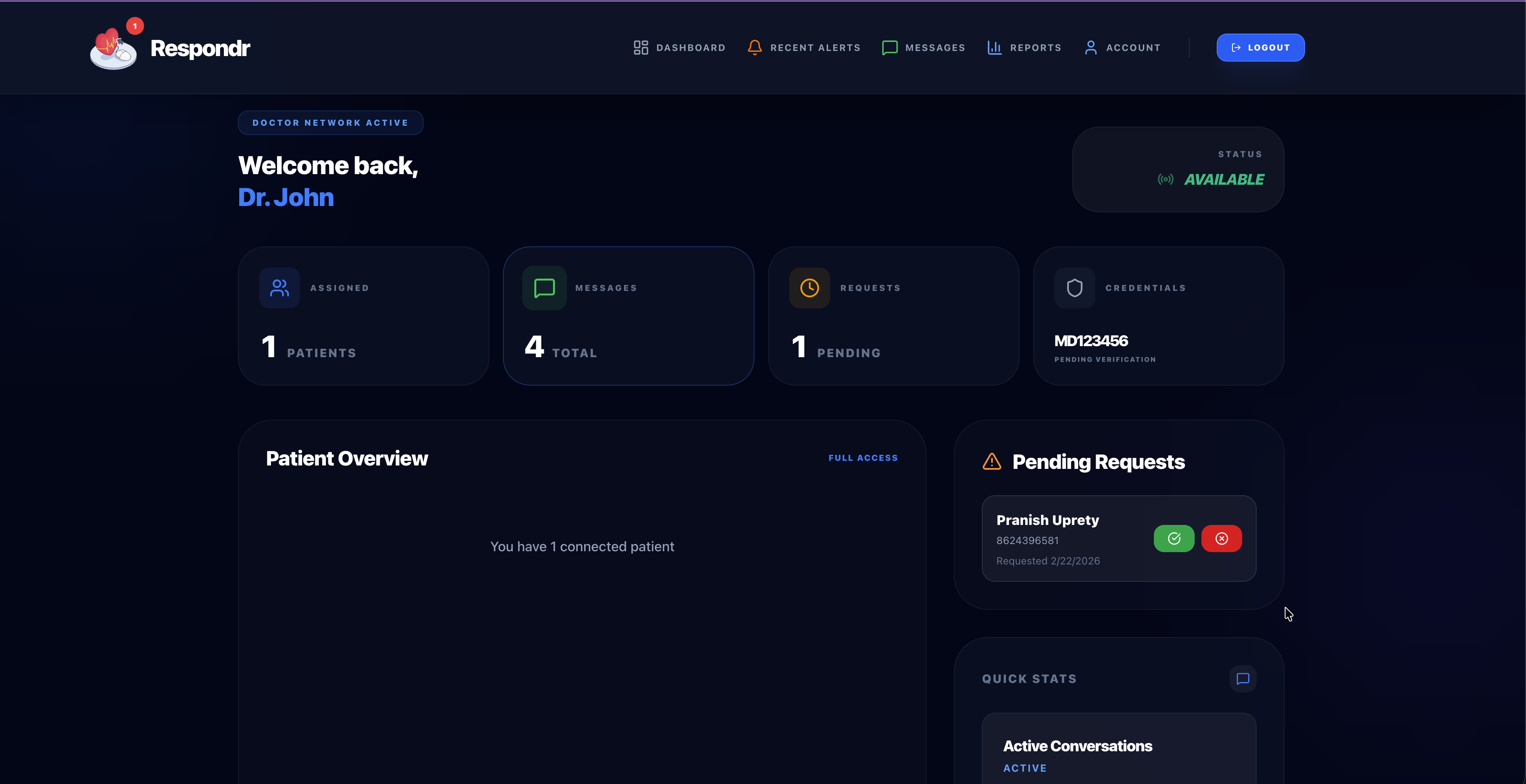This screenshot has width=1526, height=784.
Task: Click the Doctor Network Active badge
Action: coord(330,123)
